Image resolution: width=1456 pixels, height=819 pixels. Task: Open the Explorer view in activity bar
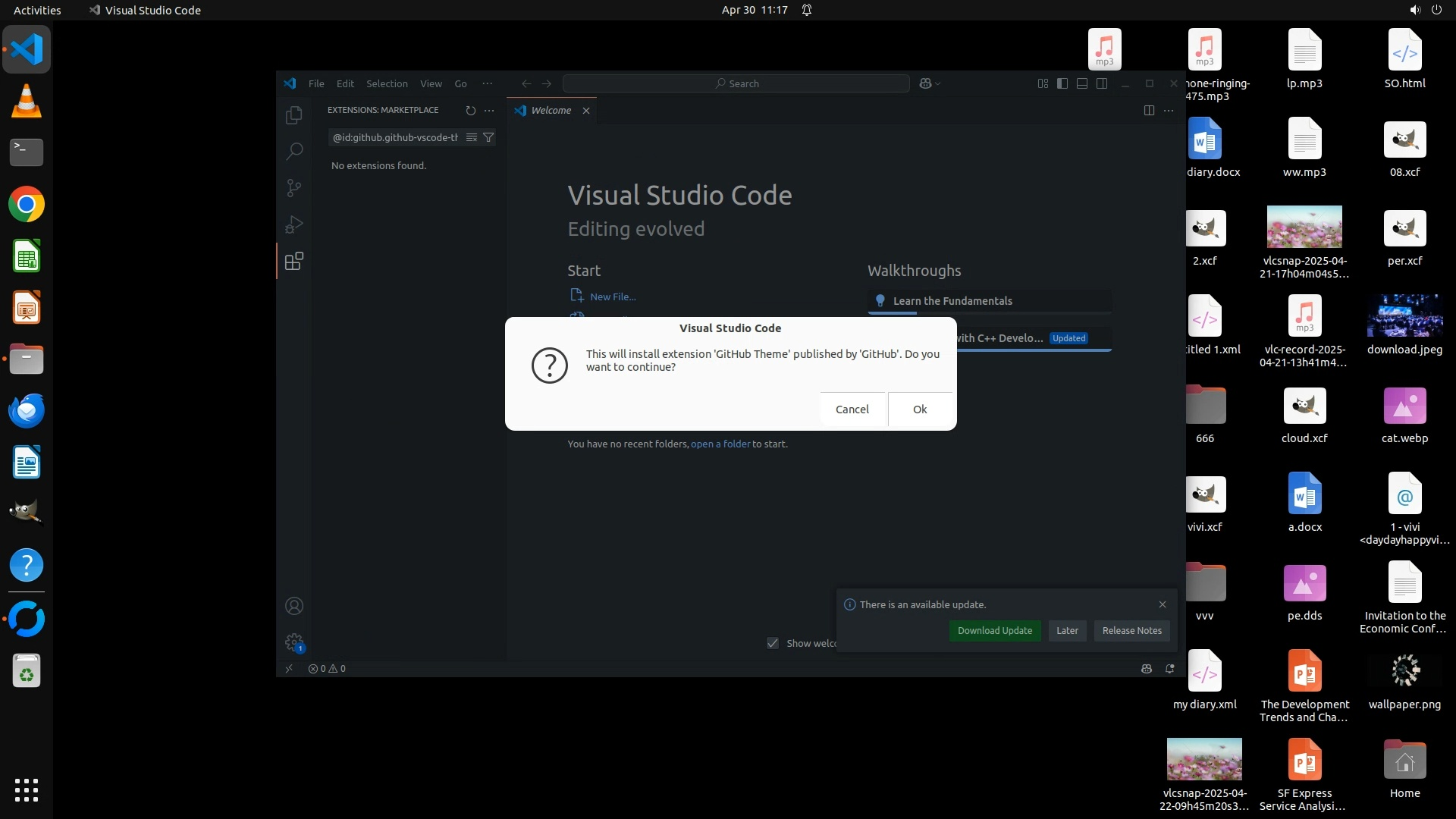tap(293, 115)
